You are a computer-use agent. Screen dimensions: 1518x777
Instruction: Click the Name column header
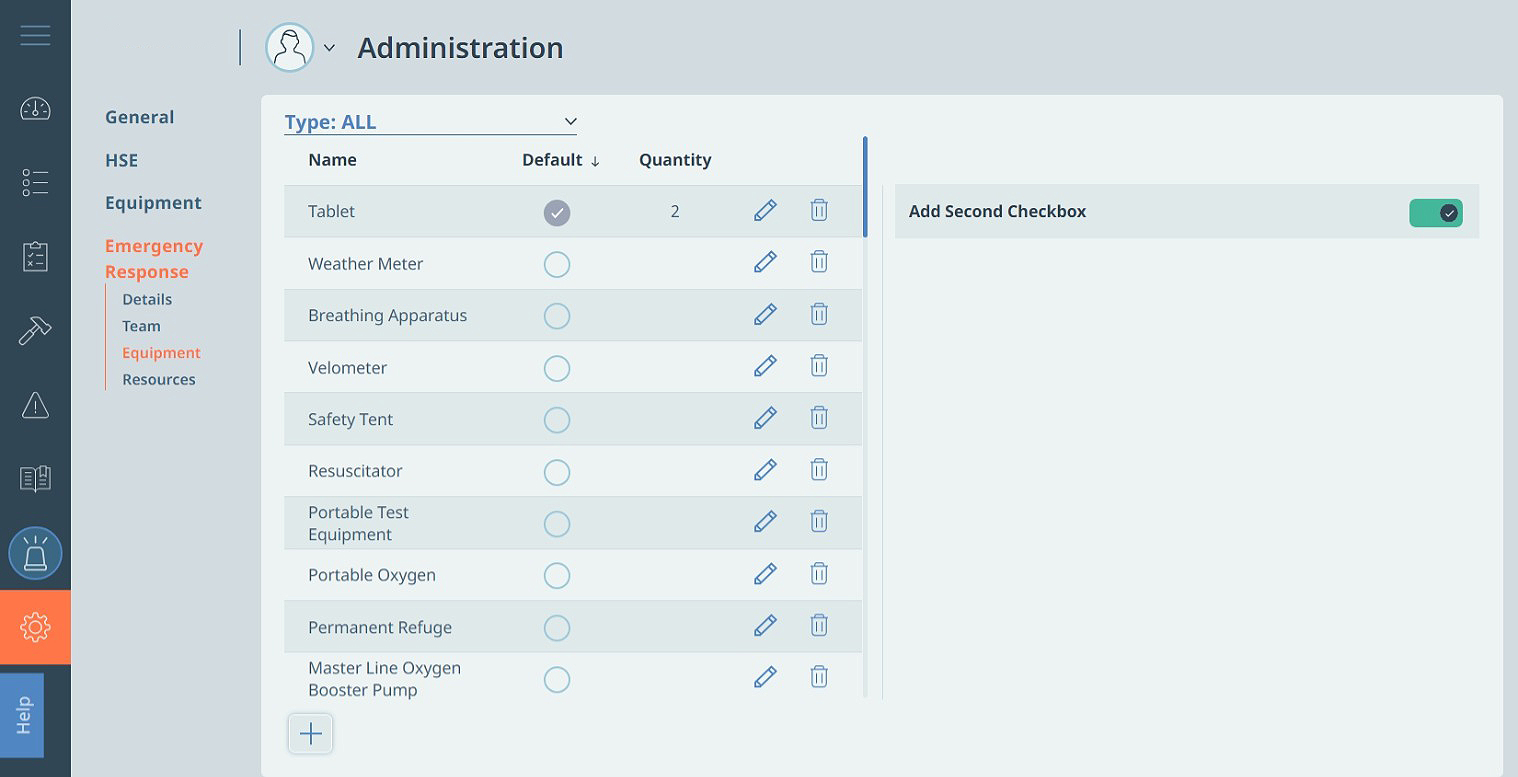[332, 160]
